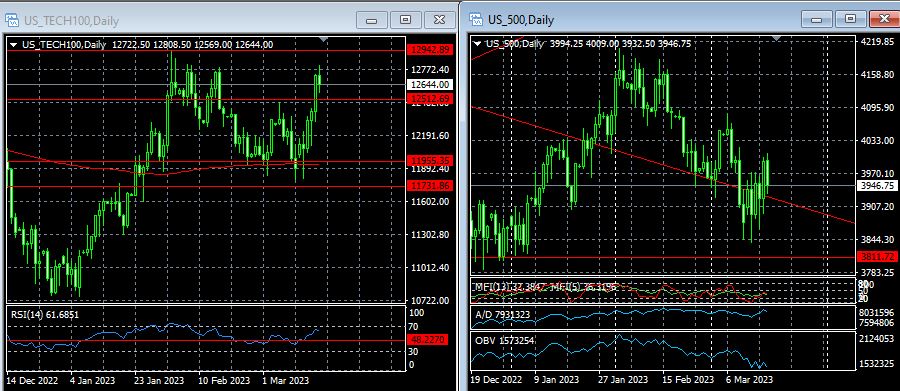Minimize the US_500 chart window
The width and height of the screenshot is (900, 391).
click(x=817, y=20)
